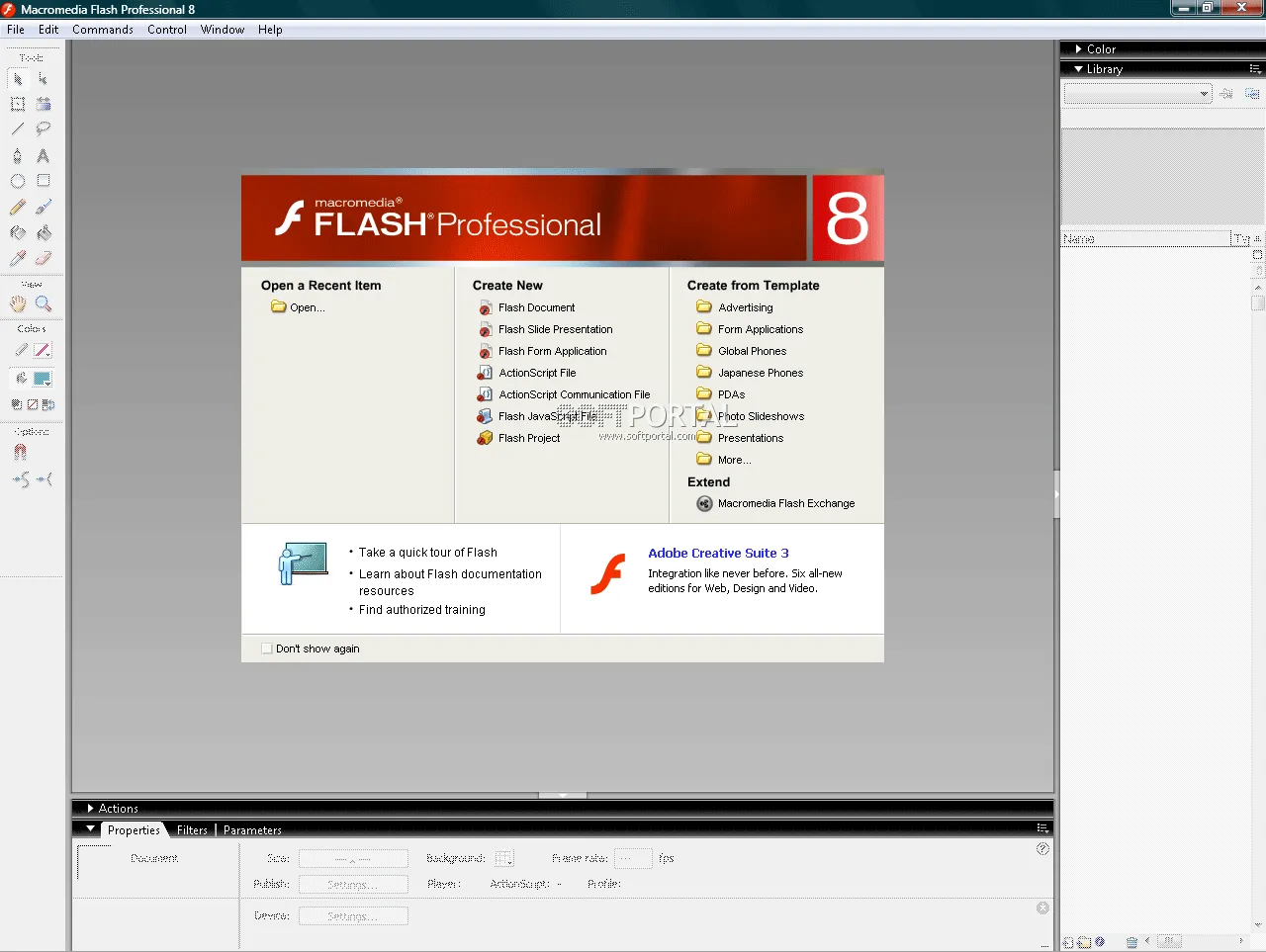Open the stroke color swatch
This screenshot has height=952, width=1266.
[x=43, y=350]
